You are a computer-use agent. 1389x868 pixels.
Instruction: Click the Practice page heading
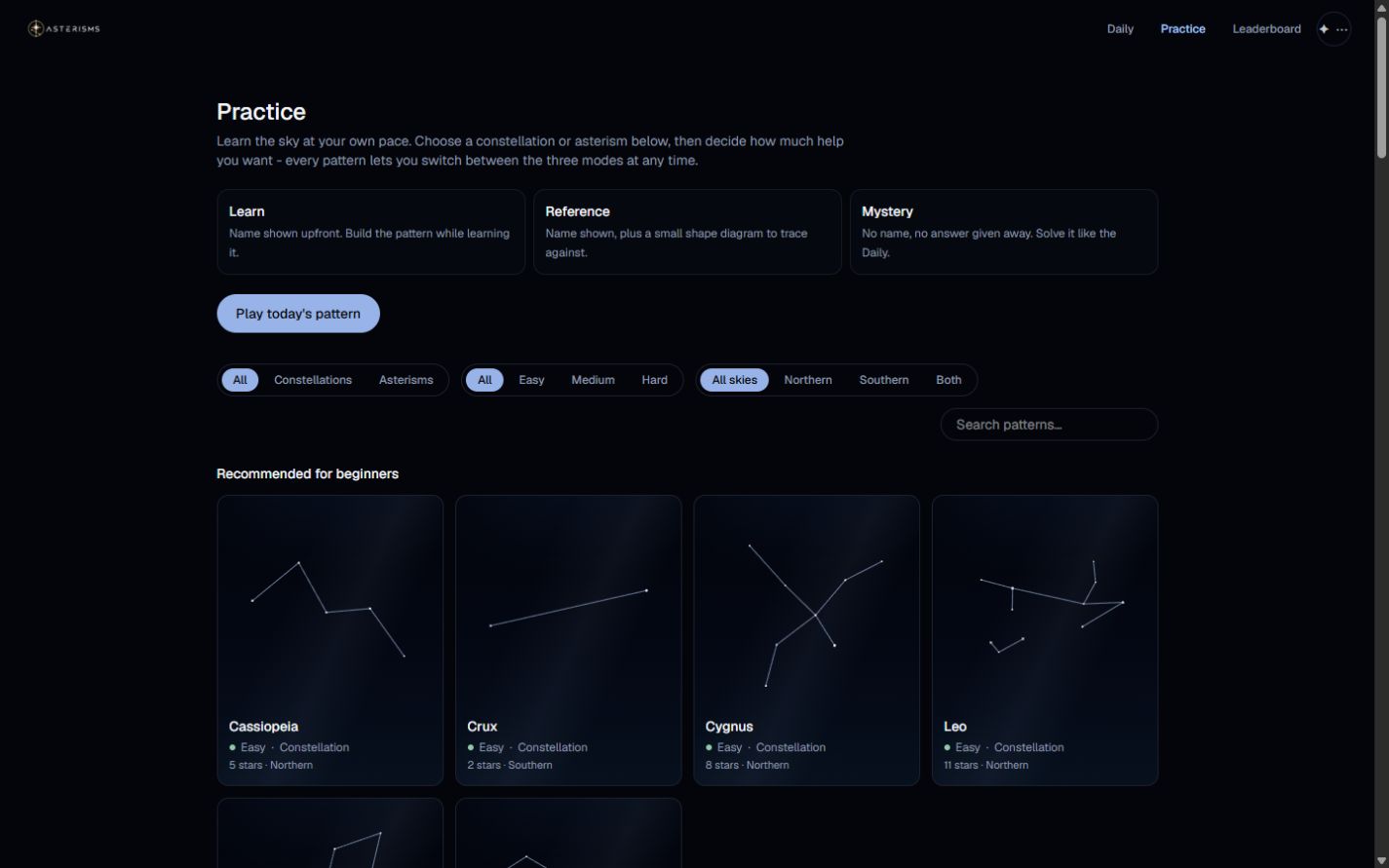[x=261, y=112]
